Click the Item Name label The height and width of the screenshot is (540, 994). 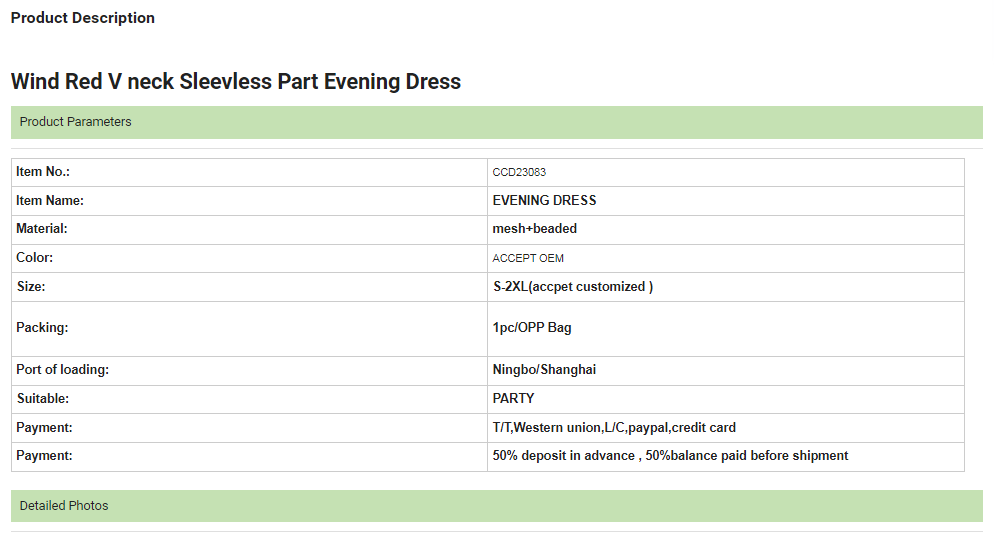point(49,201)
